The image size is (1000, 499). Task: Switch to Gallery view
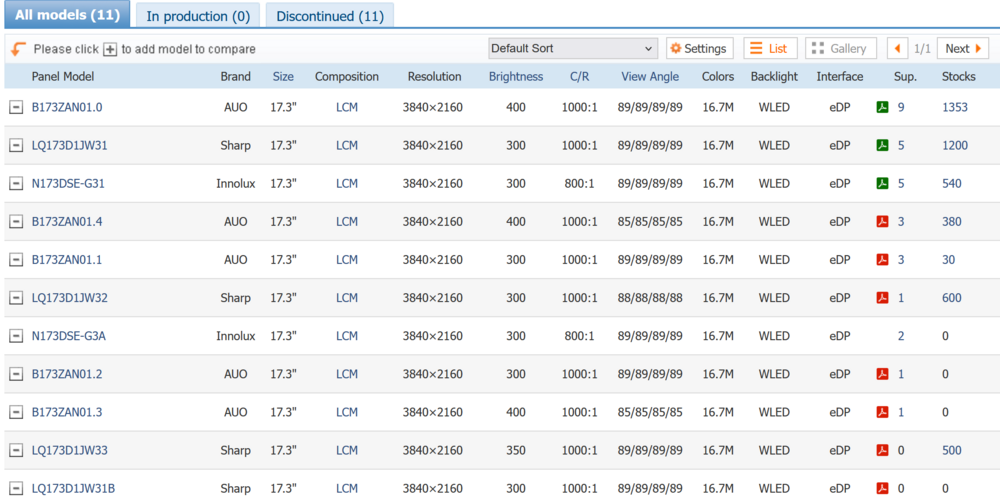[840, 49]
